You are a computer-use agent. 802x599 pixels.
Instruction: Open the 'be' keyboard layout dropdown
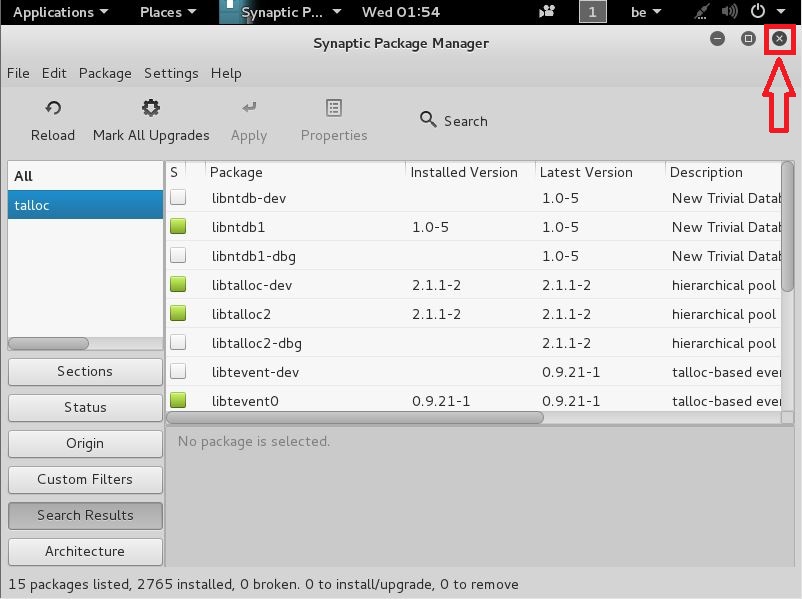point(646,12)
